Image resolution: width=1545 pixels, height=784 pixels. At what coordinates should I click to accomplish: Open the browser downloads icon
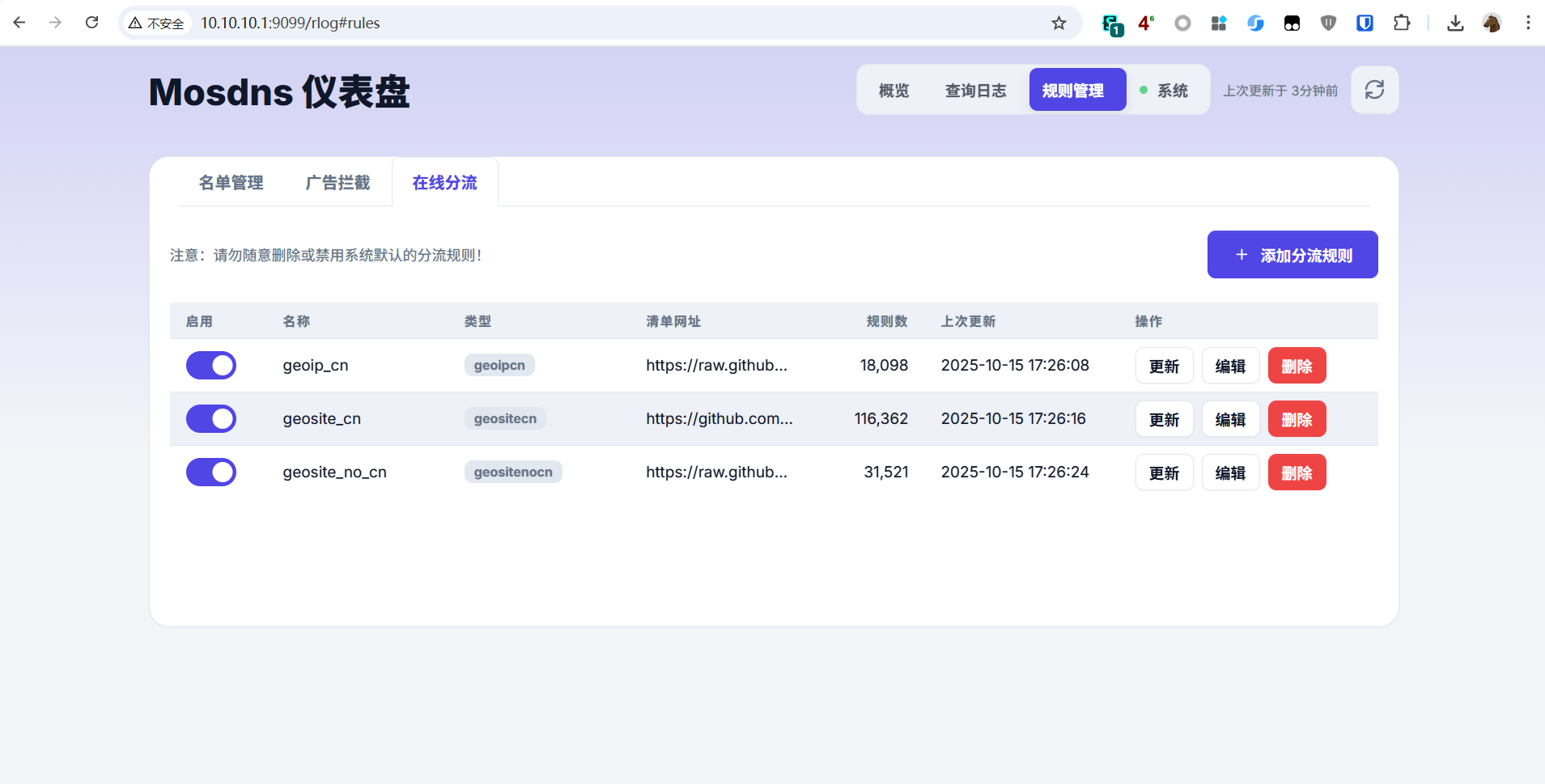(x=1455, y=23)
